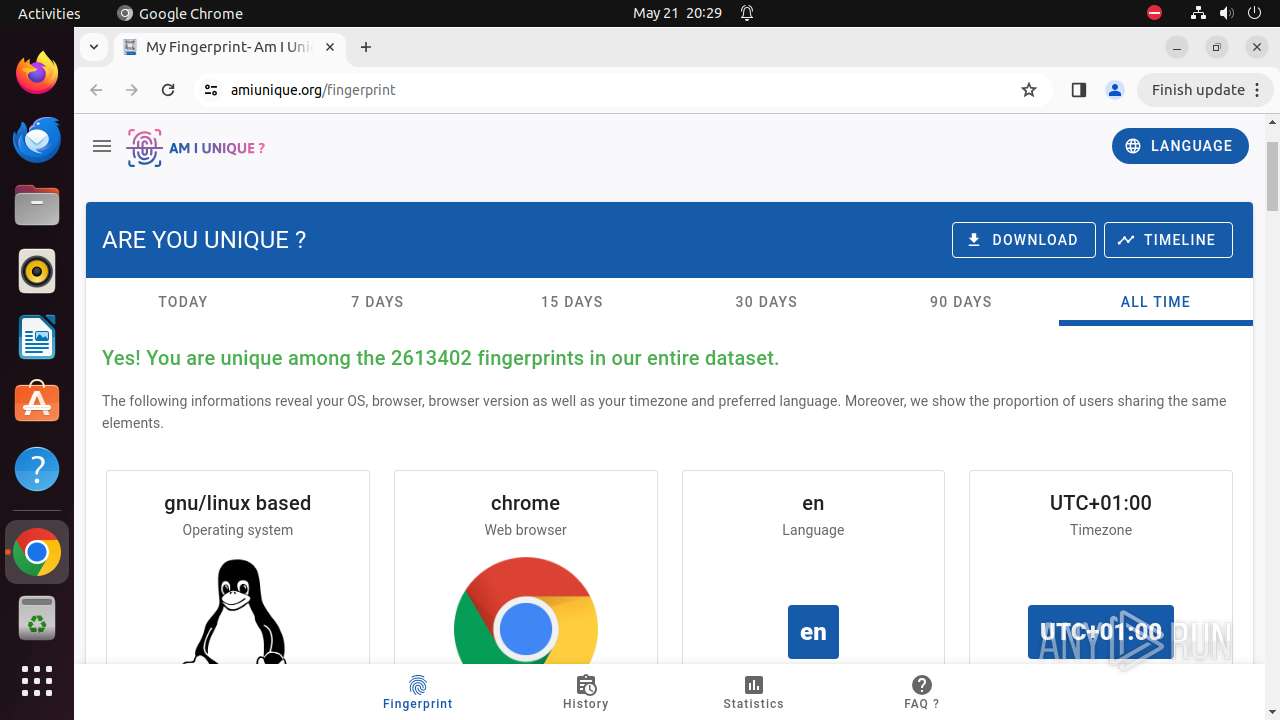Select the 30 Days tab

[x=766, y=302]
